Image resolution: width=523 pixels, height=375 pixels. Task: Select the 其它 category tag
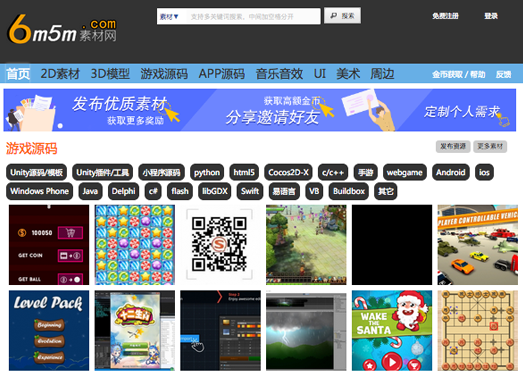[x=386, y=191]
